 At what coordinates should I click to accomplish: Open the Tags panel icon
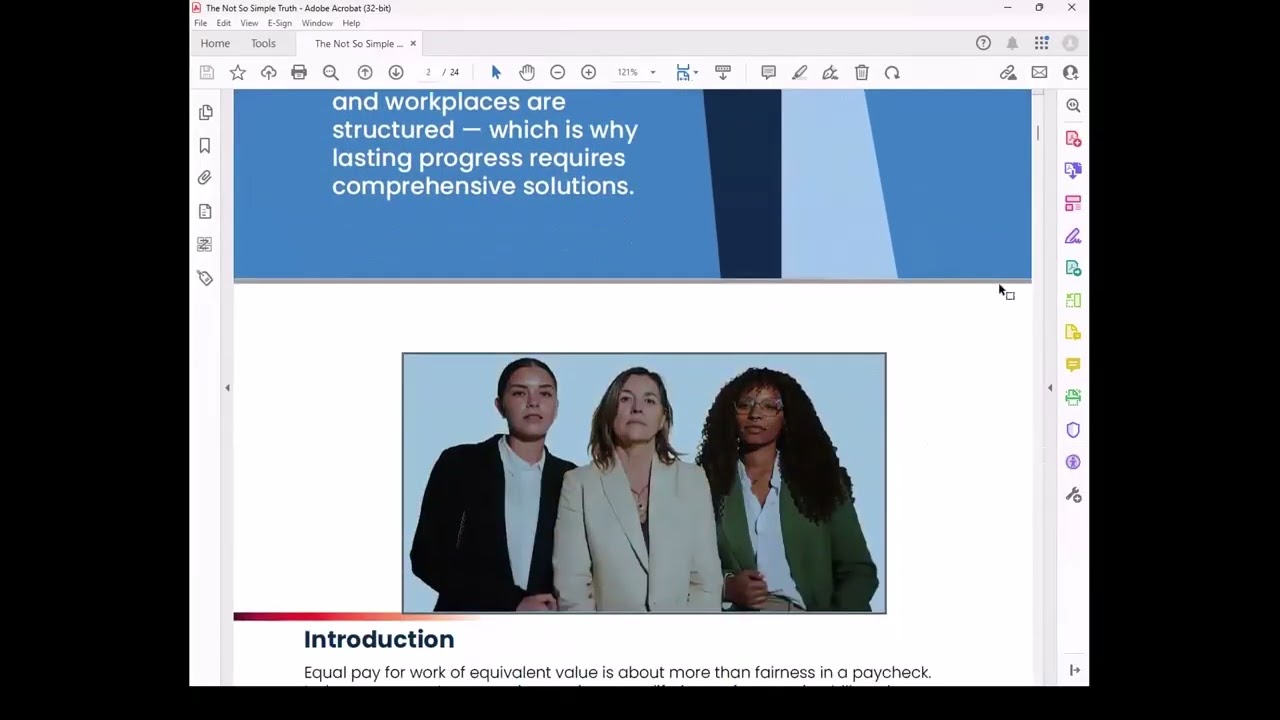205,278
